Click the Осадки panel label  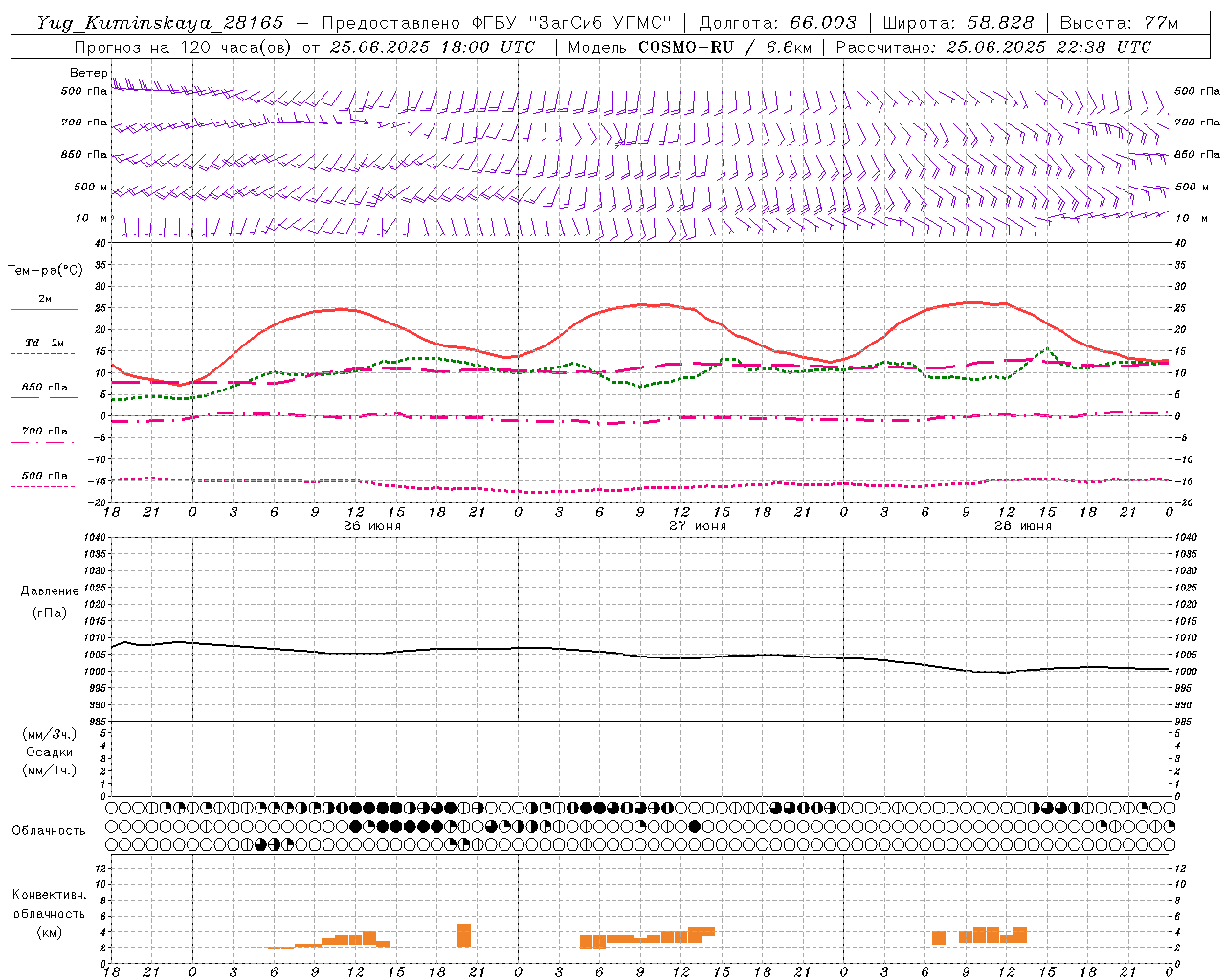point(50,752)
